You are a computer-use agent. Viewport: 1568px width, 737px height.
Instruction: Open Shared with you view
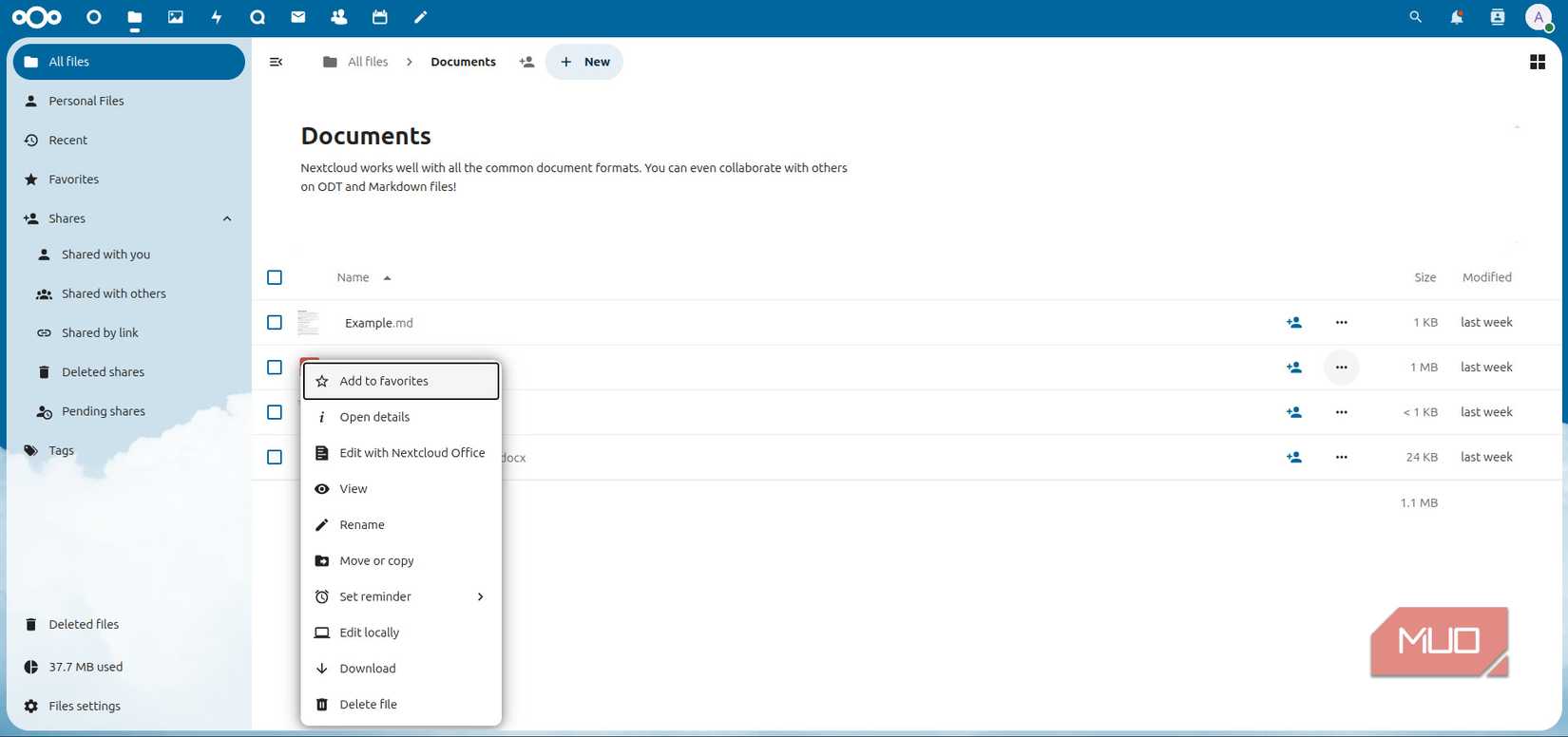pos(135,255)
